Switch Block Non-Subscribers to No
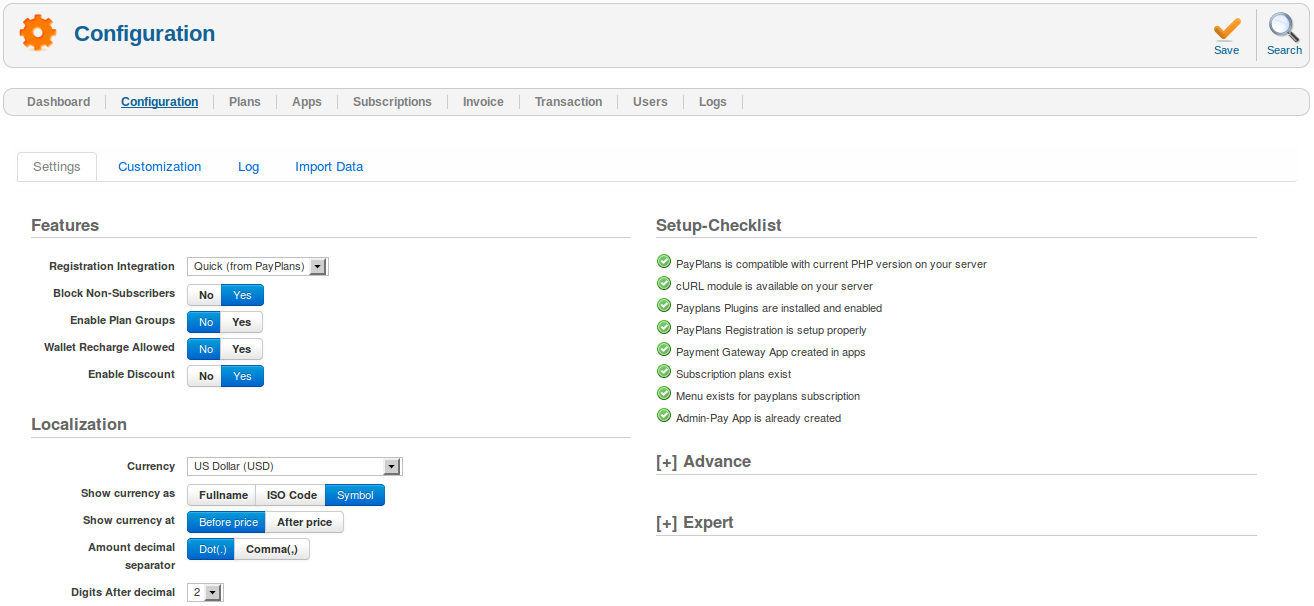 pos(205,295)
